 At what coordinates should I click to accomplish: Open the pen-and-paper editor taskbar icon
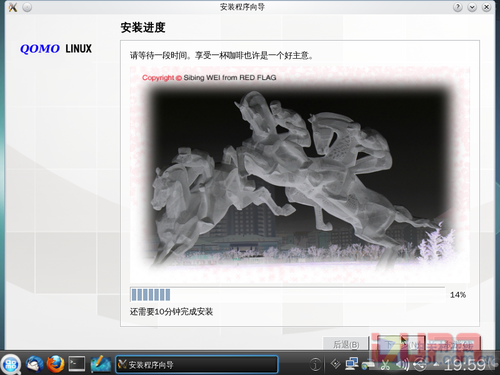tap(100, 364)
